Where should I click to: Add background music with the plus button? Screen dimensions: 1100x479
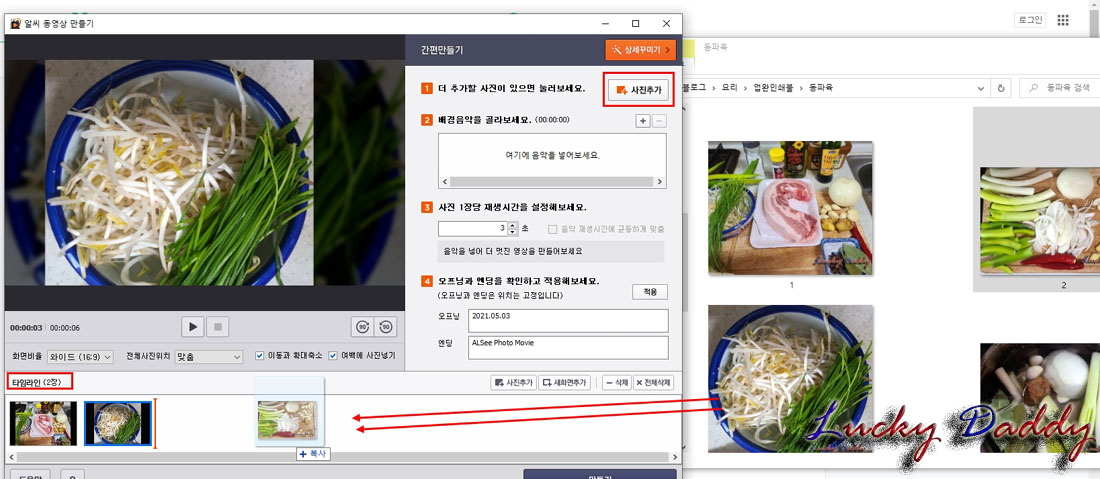click(643, 121)
